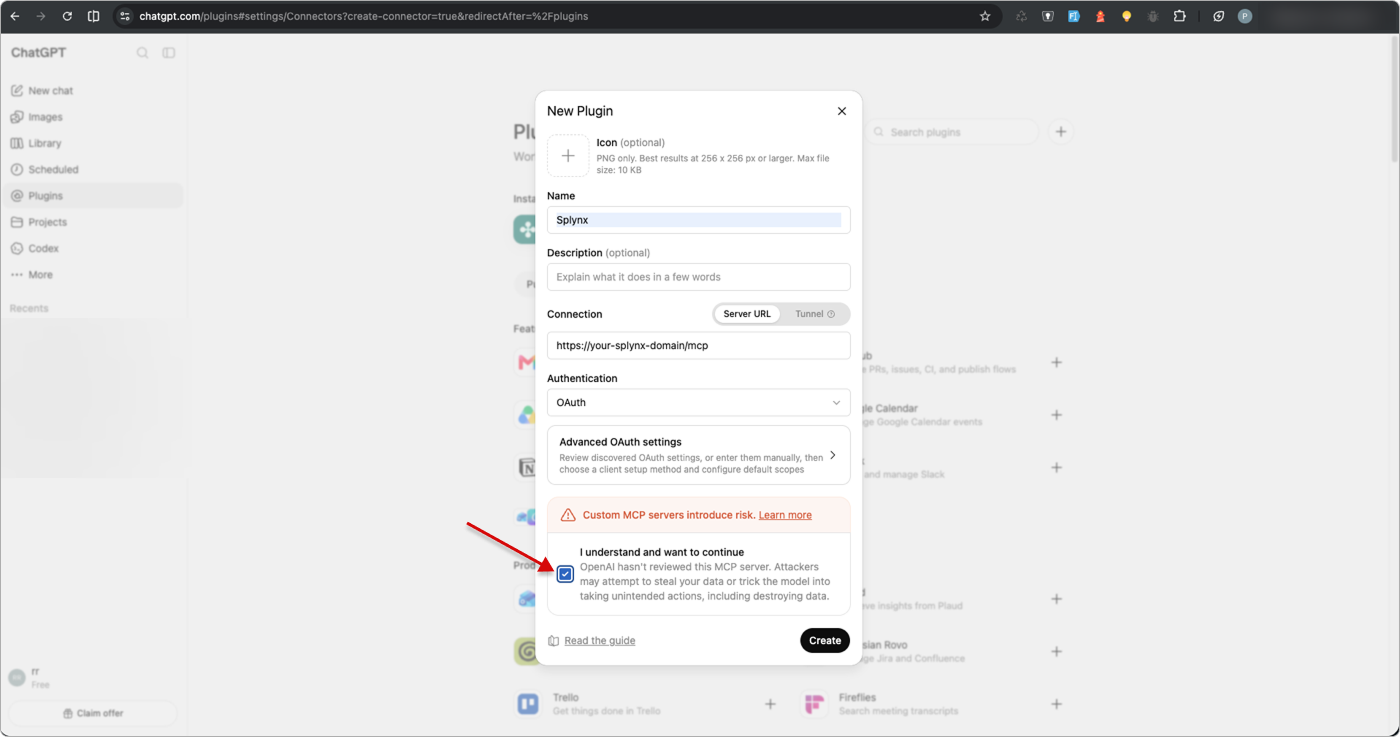Image resolution: width=1400 pixels, height=737 pixels.
Task: Add the Trello plugin with plus icon
Action: click(x=770, y=704)
